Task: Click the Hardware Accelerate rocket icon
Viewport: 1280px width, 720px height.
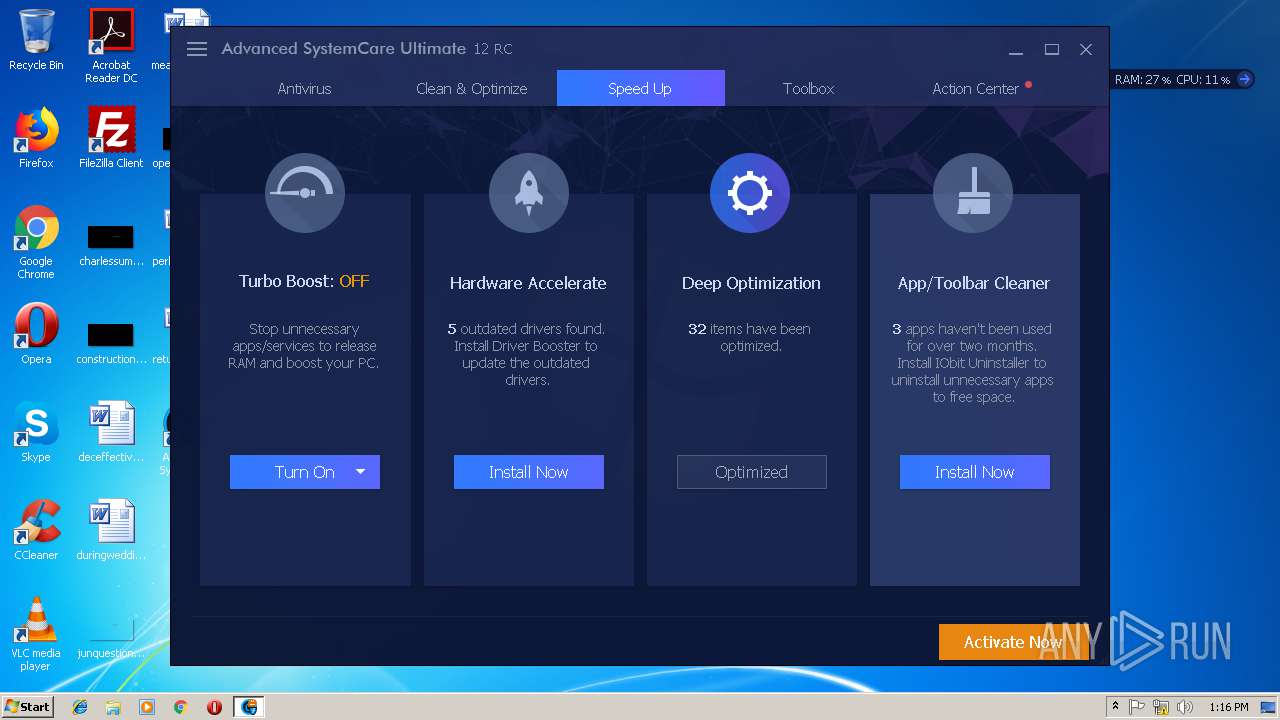Action: 529,193
